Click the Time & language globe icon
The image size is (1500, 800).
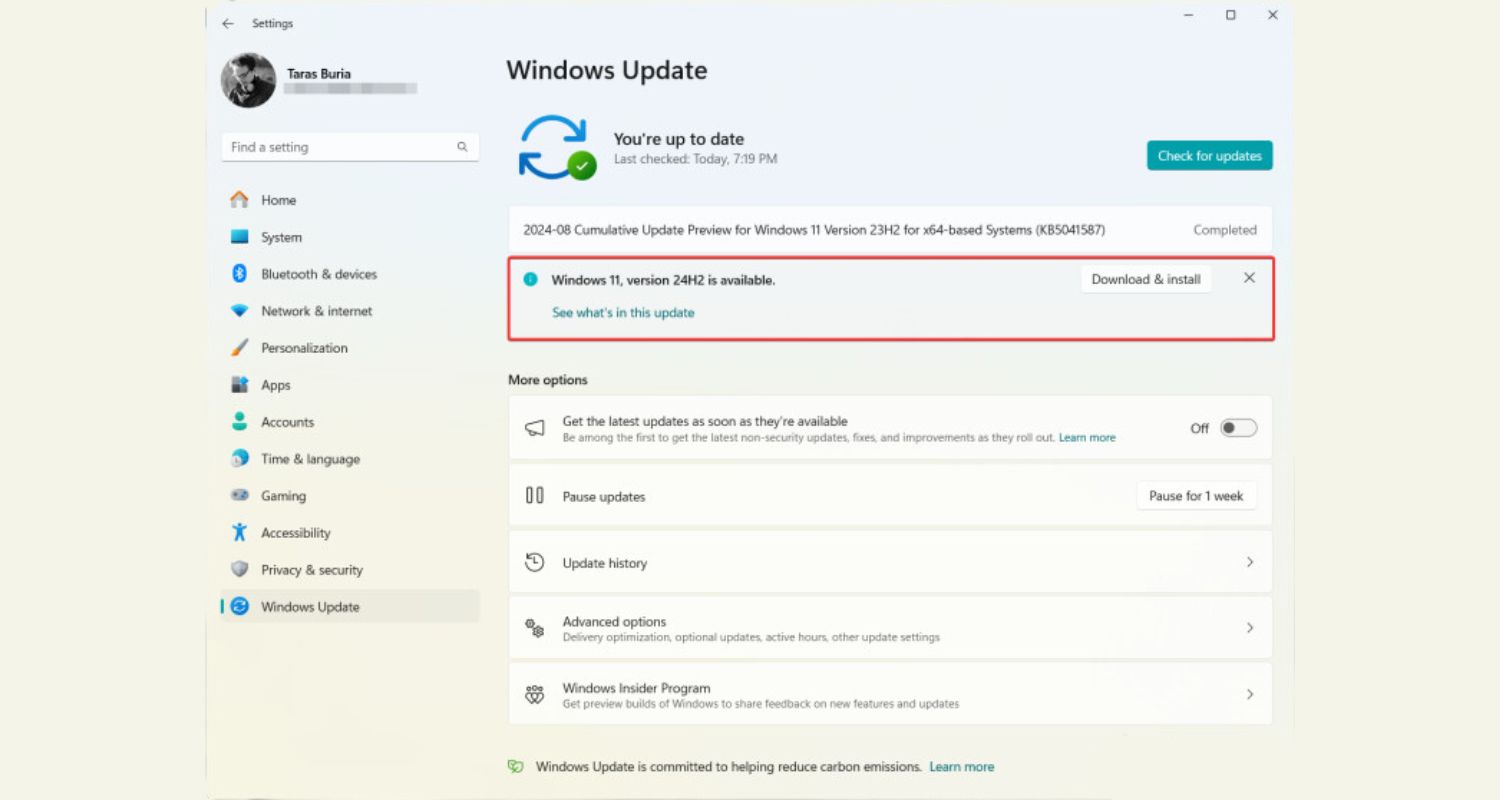pos(239,459)
